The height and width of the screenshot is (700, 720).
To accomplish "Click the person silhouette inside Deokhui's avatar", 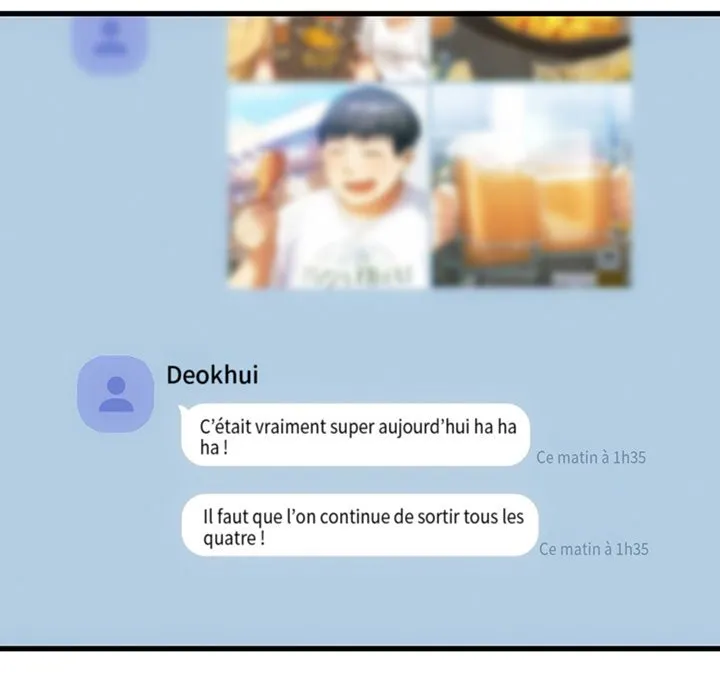I will [116, 394].
